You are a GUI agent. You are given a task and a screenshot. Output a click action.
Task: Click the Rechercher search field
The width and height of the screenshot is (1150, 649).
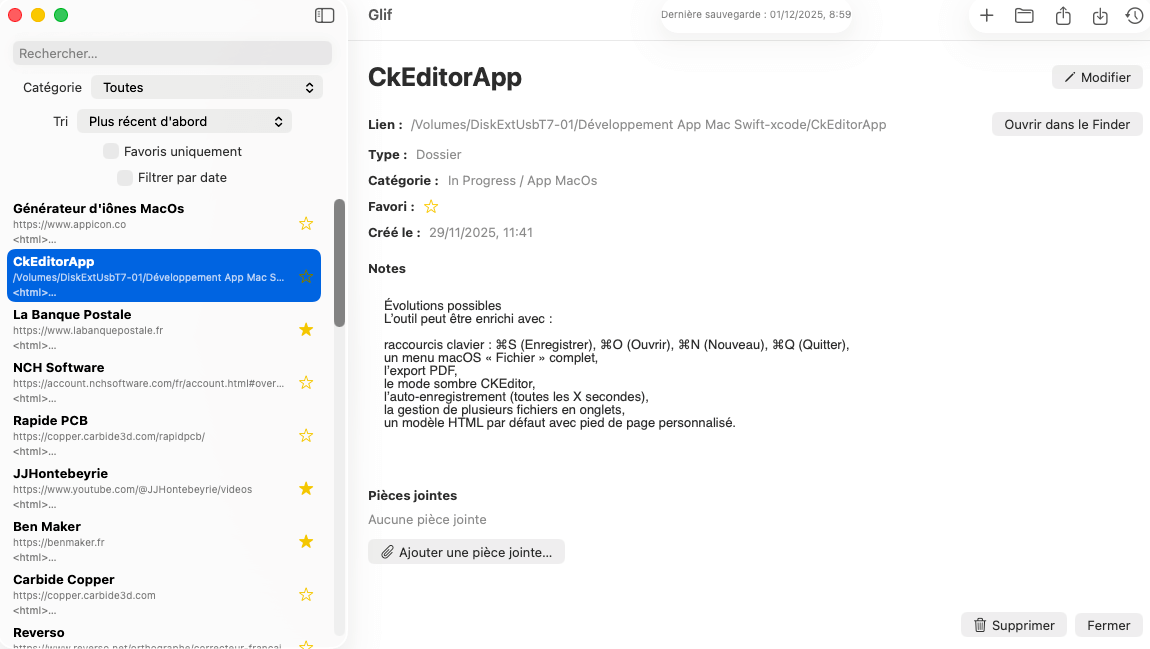pos(172,53)
